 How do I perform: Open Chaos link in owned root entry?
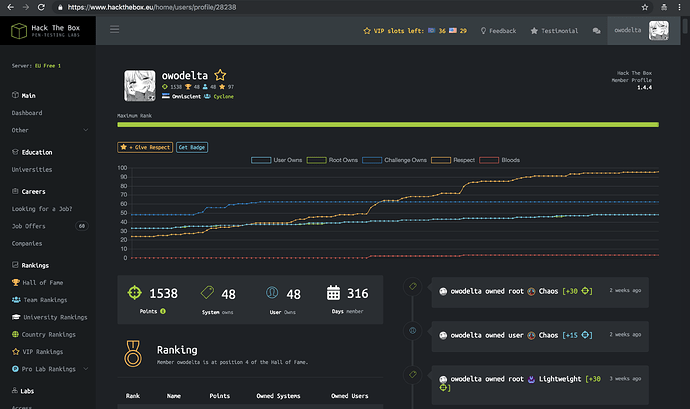(x=548, y=291)
